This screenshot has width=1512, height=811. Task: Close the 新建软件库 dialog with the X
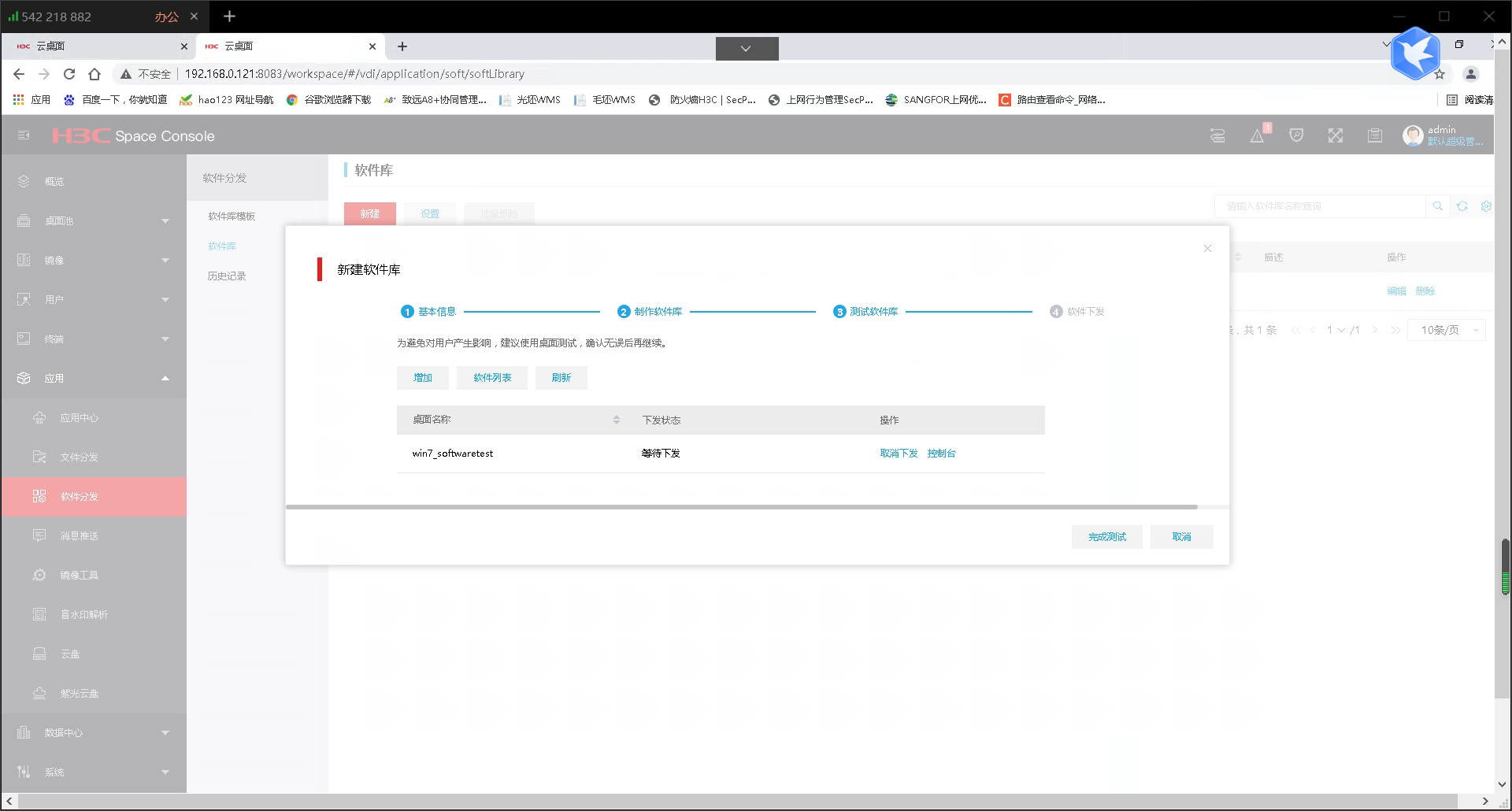click(x=1207, y=249)
